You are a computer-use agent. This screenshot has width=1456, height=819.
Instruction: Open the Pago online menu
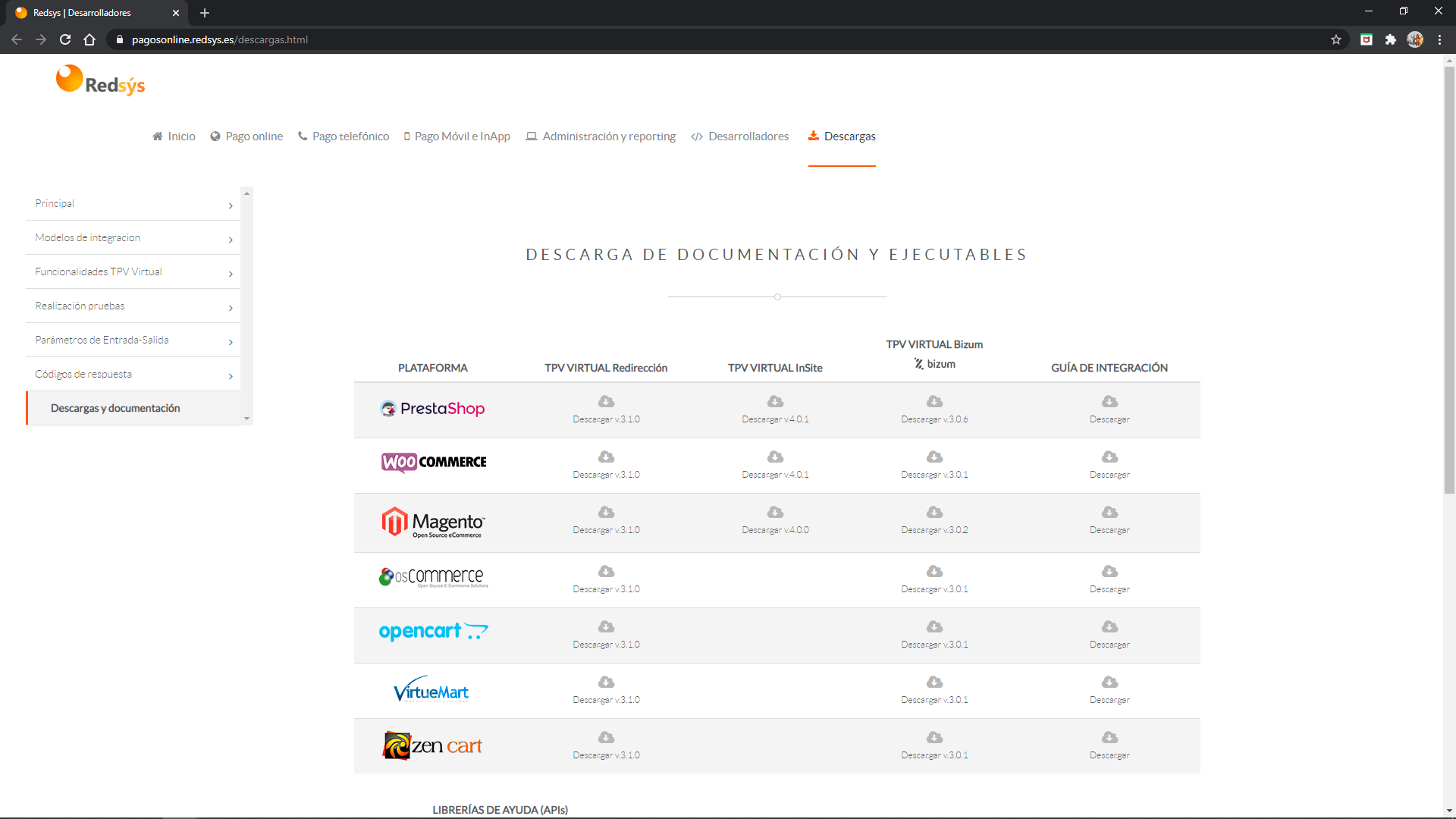point(246,136)
